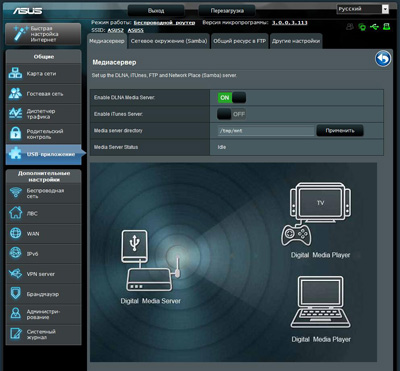The height and width of the screenshot is (371, 400).
Task: Click the green printer status icon
Action: [386, 27]
